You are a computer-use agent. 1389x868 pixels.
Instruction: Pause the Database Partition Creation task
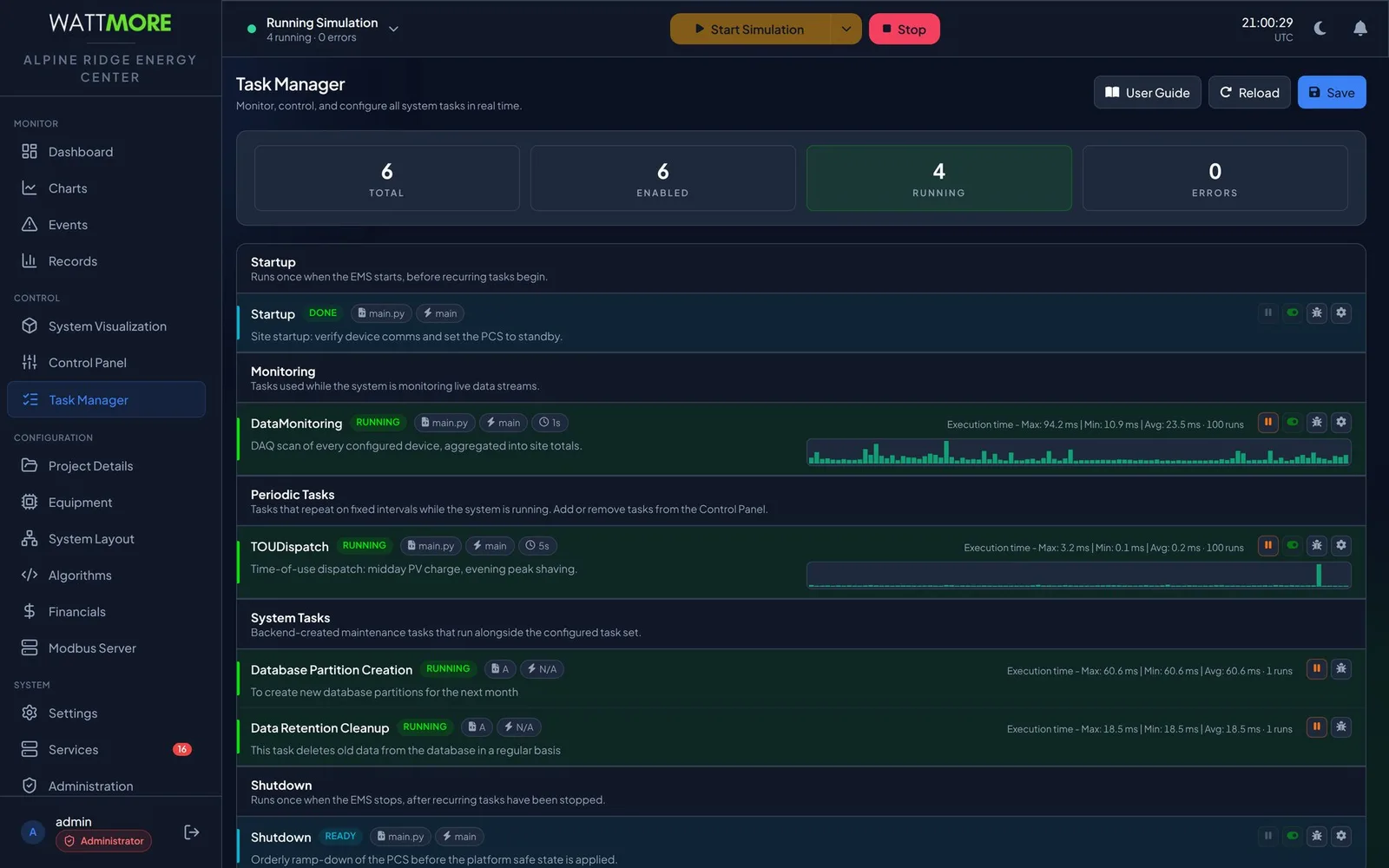pyautogui.click(x=1316, y=669)
